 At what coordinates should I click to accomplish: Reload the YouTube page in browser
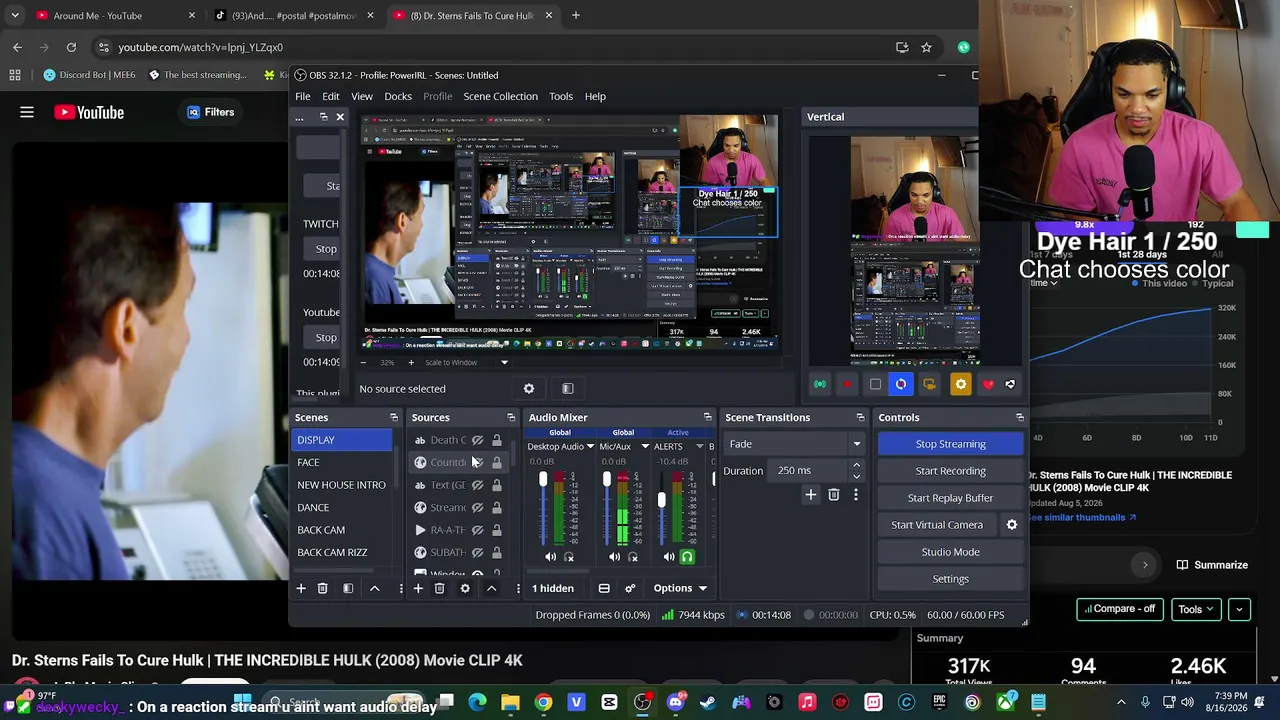(71, 47)
